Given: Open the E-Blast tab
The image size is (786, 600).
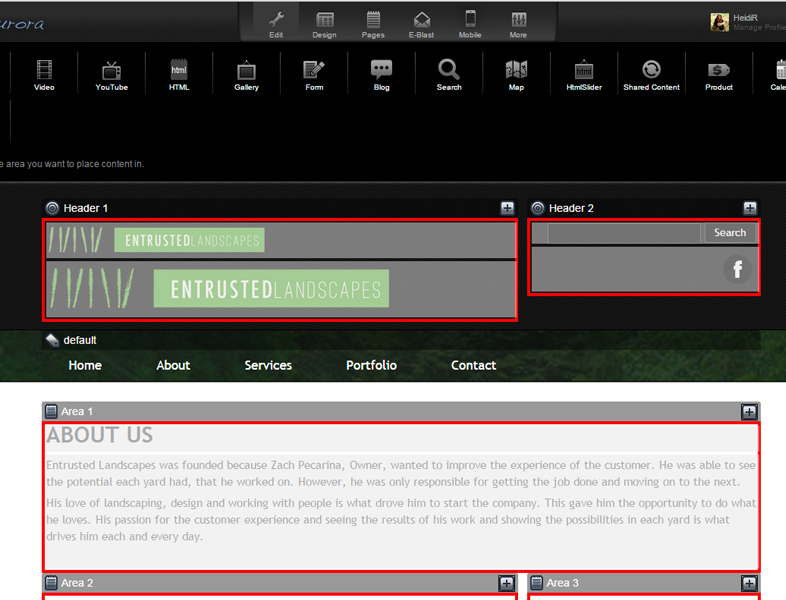Looking at the screenshot, I should pos(421,24).
